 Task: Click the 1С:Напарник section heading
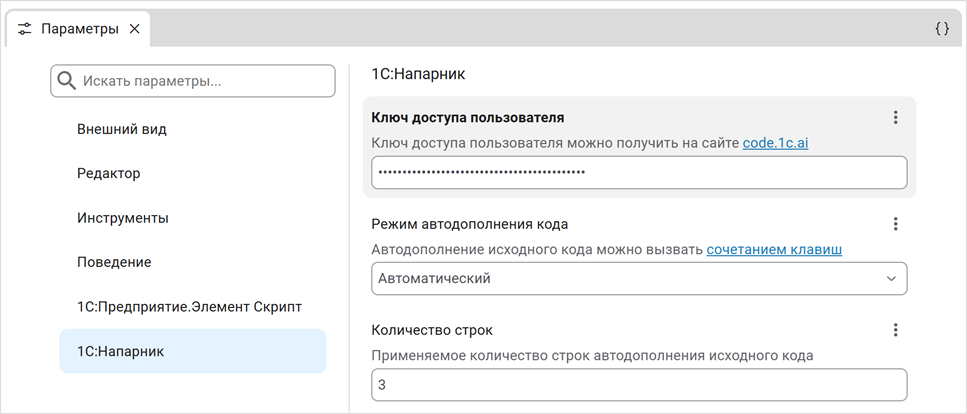[418, 75]
